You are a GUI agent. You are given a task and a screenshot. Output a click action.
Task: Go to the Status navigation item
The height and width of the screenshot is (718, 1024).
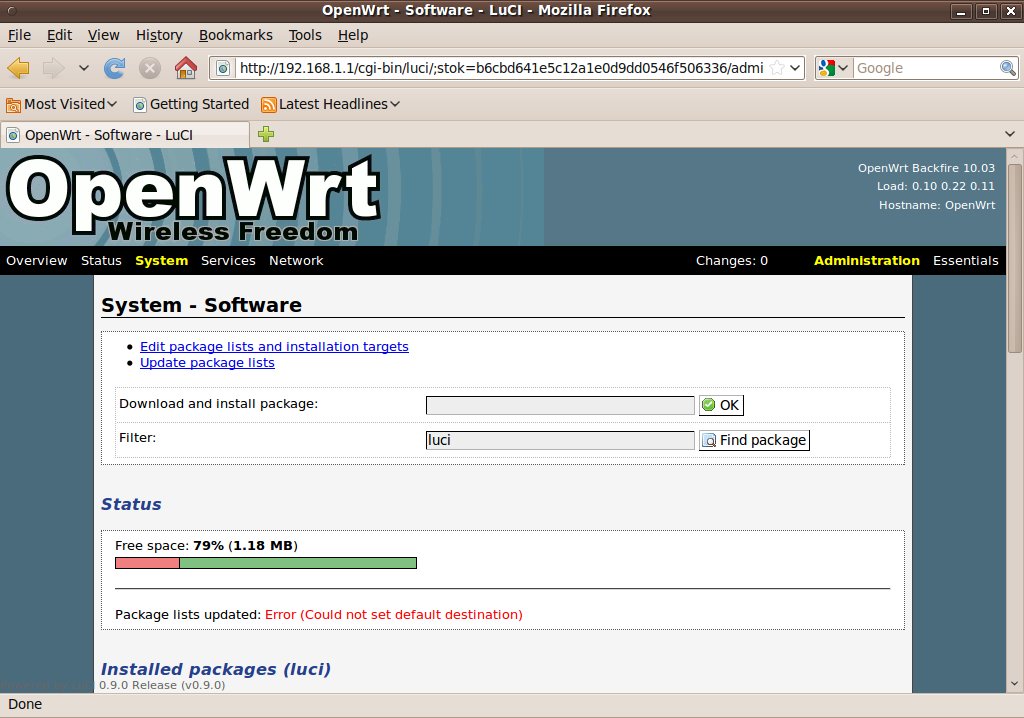coord(101,261)
